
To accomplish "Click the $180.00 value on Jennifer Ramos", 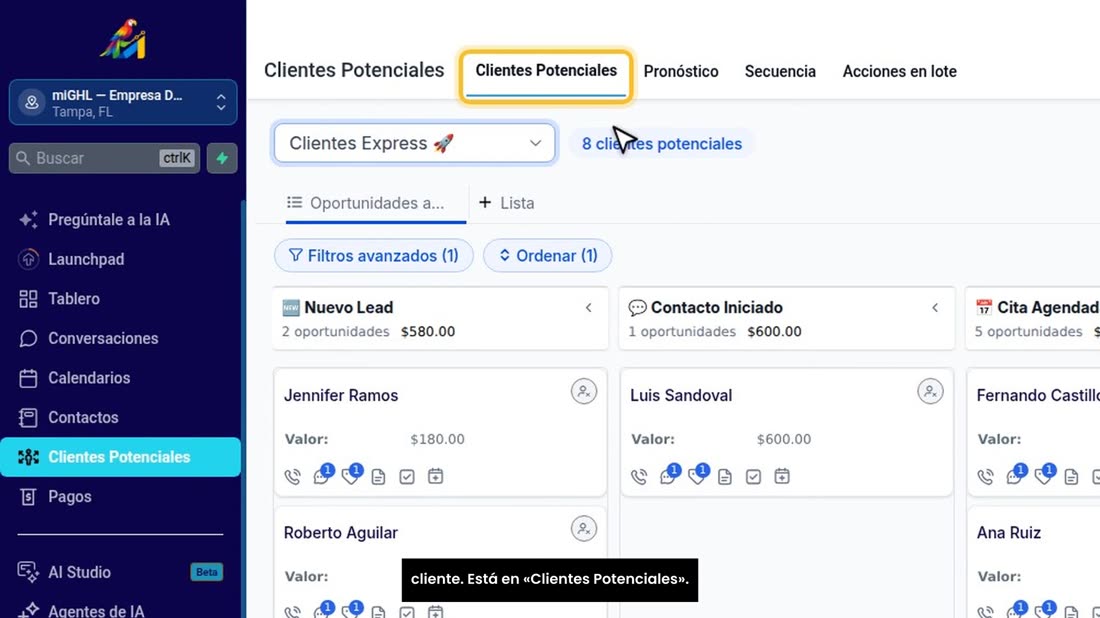I will coord(437,439).
